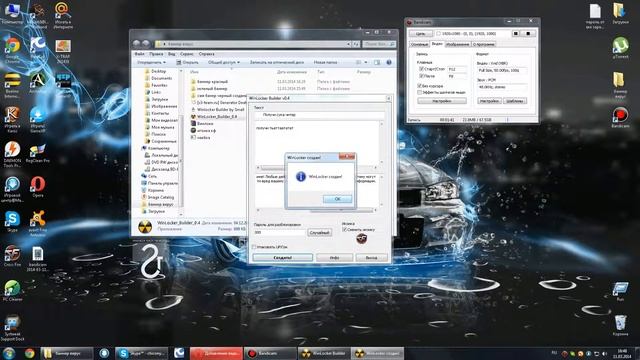Enable mouse click effects checkbox in Bandicam
This screenshot has width=640, height=360.
(x=419, y=93)
